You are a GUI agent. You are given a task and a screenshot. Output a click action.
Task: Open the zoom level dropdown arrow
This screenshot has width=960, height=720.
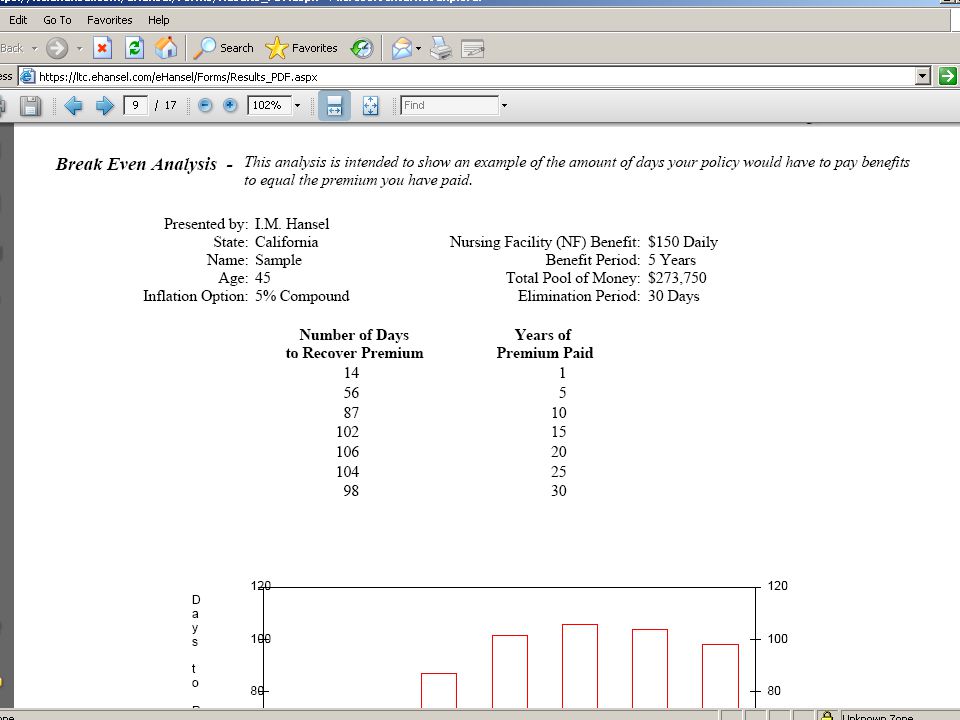[298, 105]
